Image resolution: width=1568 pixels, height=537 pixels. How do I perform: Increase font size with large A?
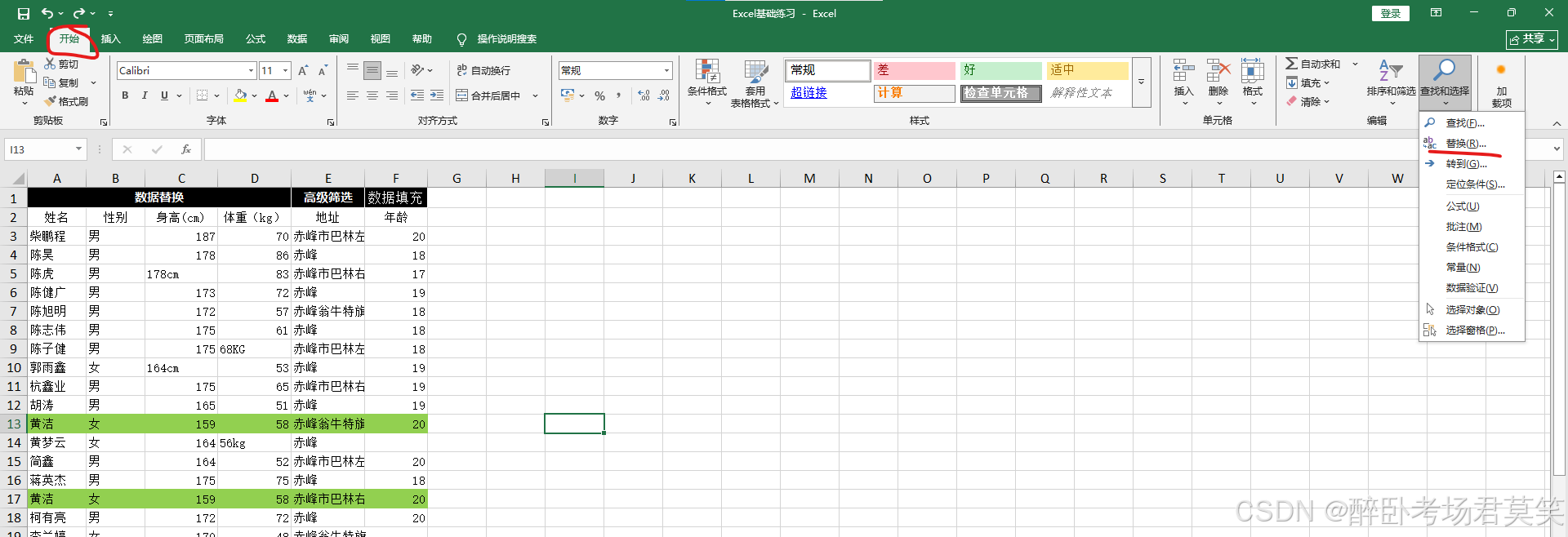[x=303, y=70]
